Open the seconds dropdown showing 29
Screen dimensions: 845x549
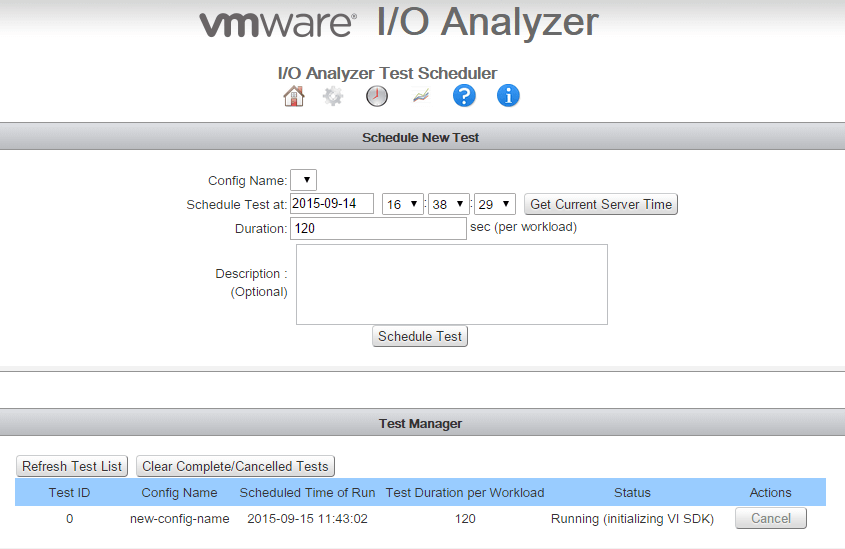pyautogui.click(x=495, y=204)
